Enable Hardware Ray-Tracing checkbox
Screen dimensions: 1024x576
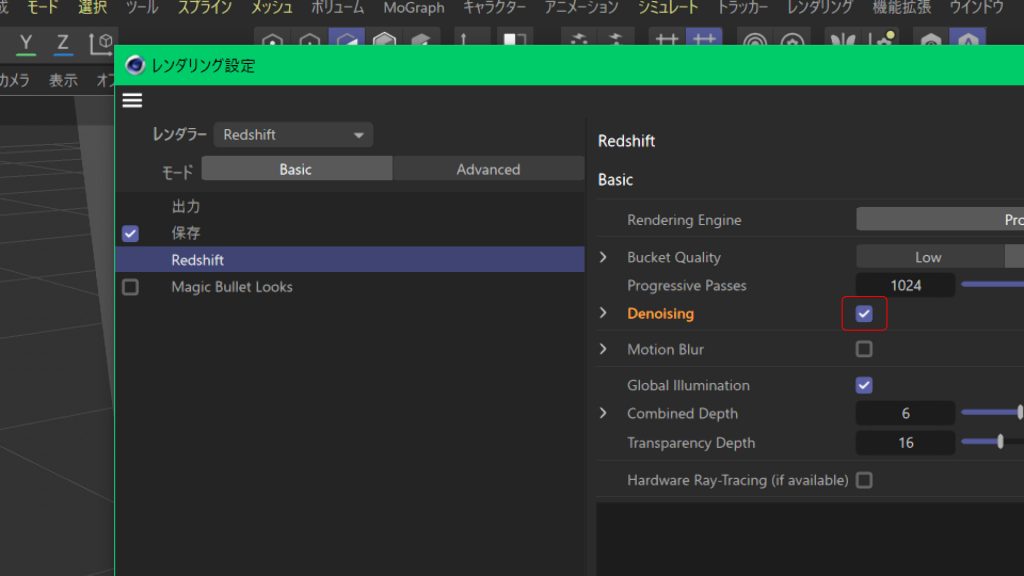(x=864, y=480)
